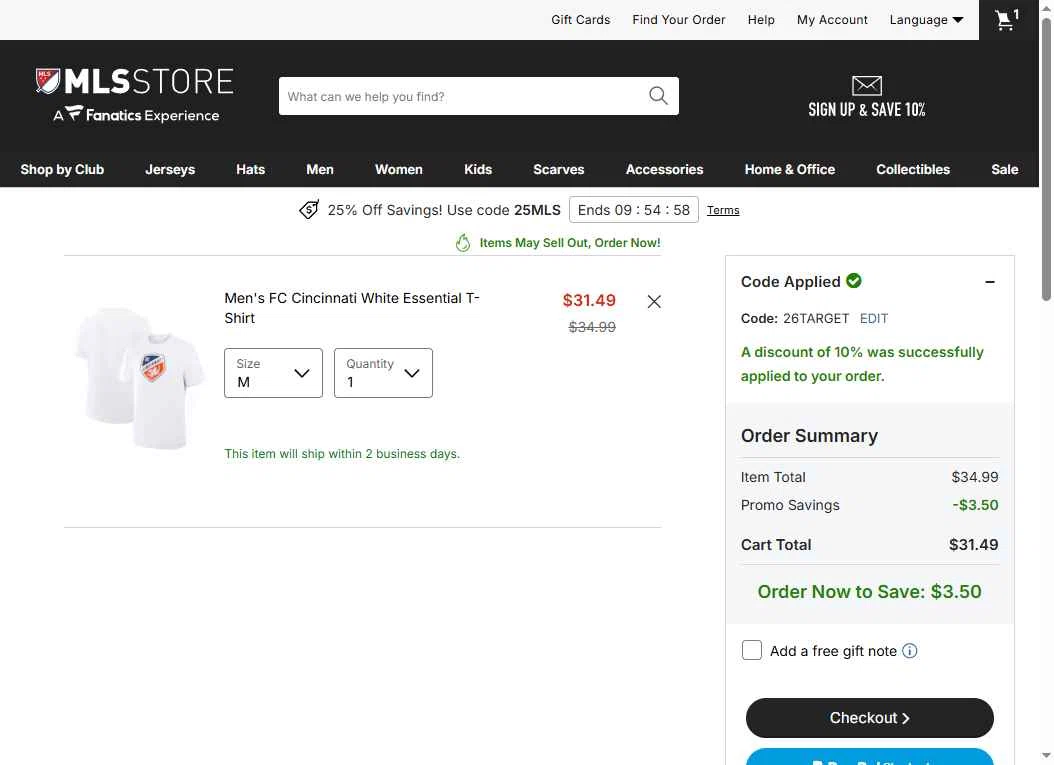
Task: Click EDIT next to code 26TARGET
Action: (x=874, y=319)
